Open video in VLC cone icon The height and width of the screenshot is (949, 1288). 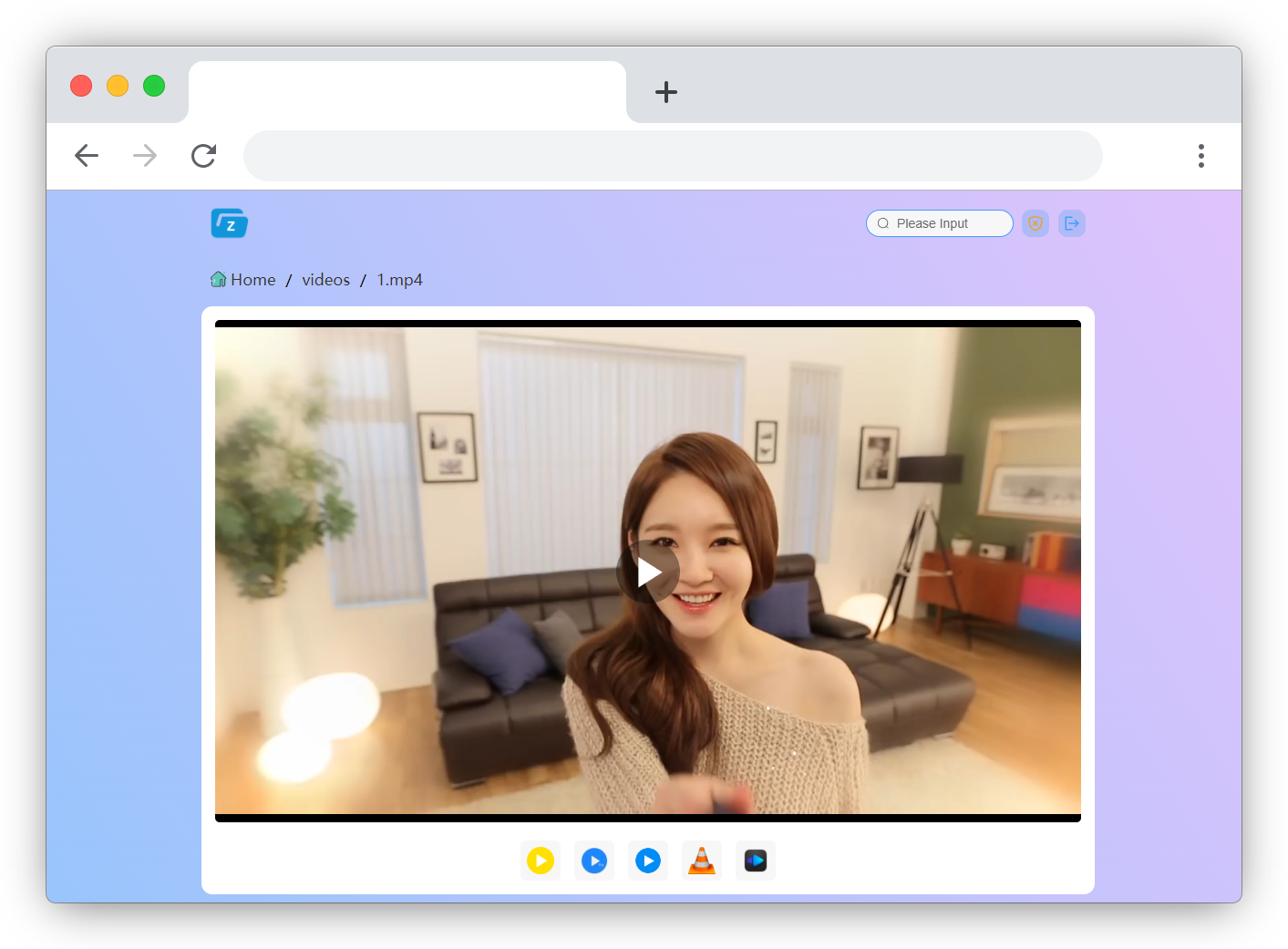[702, 861]
